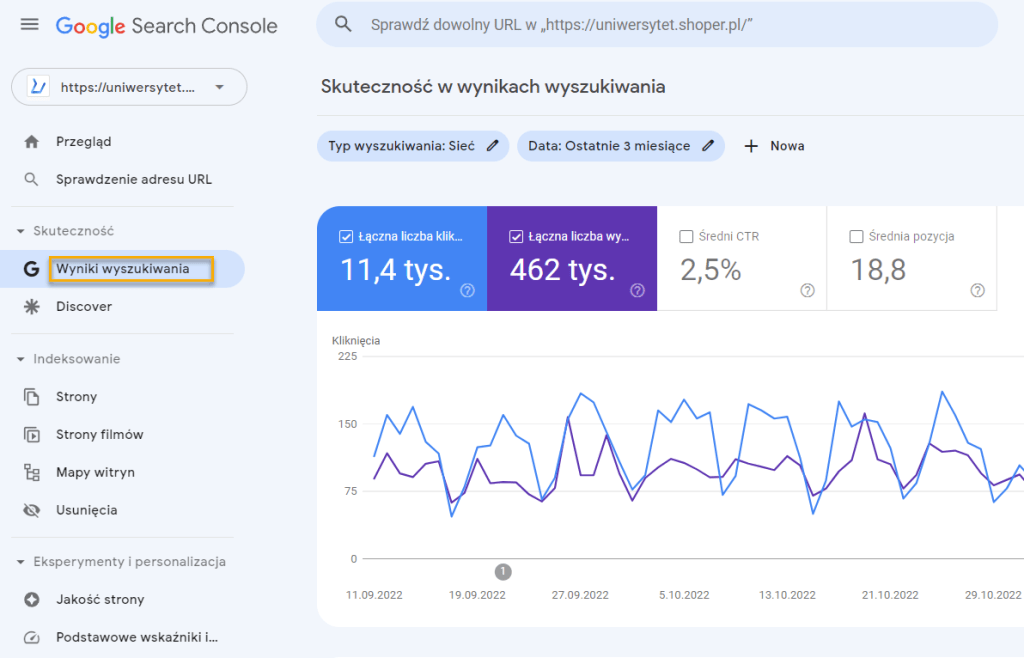Click the Mapy witryn sitemap icon
Image resolution: width=1024 pixels, height=658 pixels.
(x=31, y=473)
